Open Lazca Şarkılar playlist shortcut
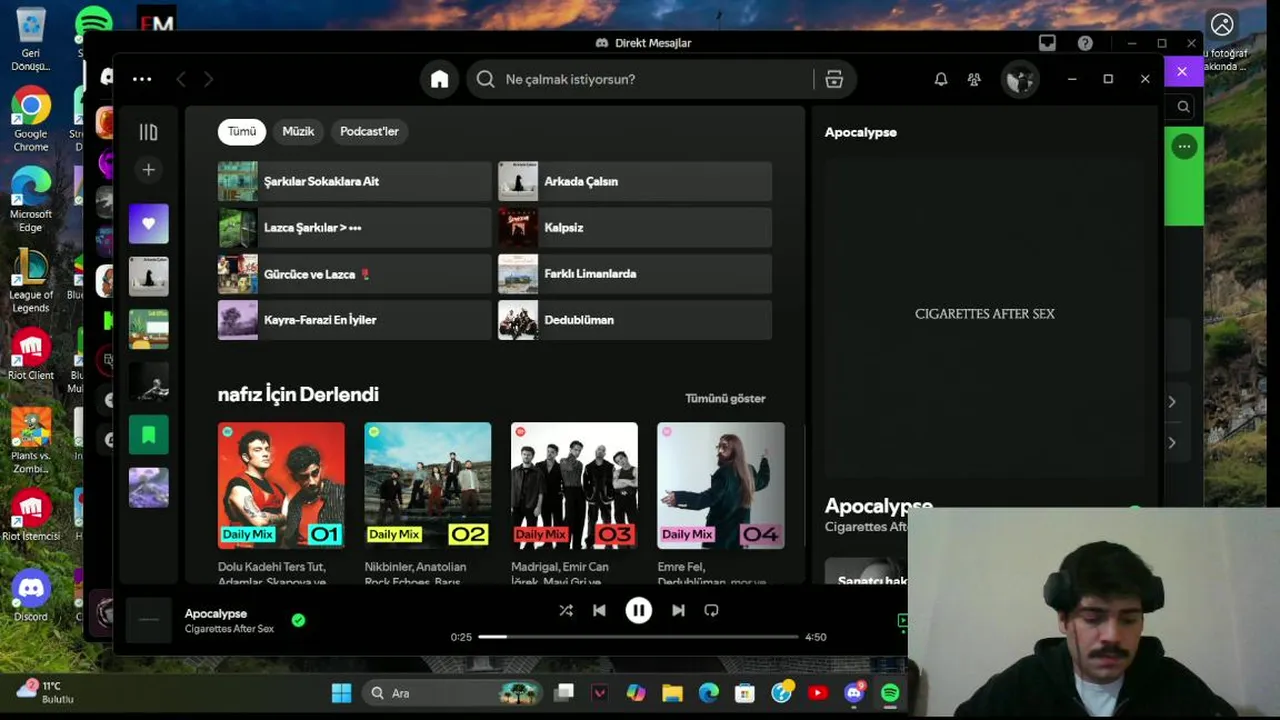This screenshot has width=1280, height=720. (355, 228)
